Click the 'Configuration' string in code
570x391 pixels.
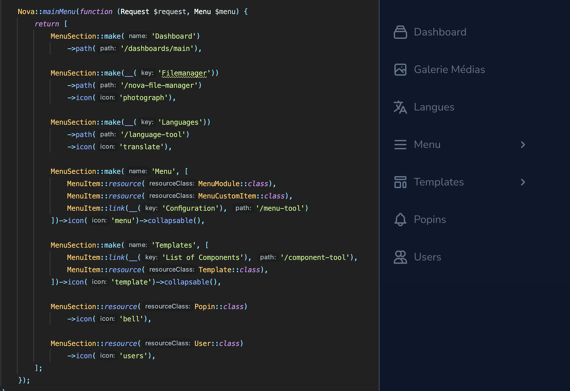click(x=190, y=208)
